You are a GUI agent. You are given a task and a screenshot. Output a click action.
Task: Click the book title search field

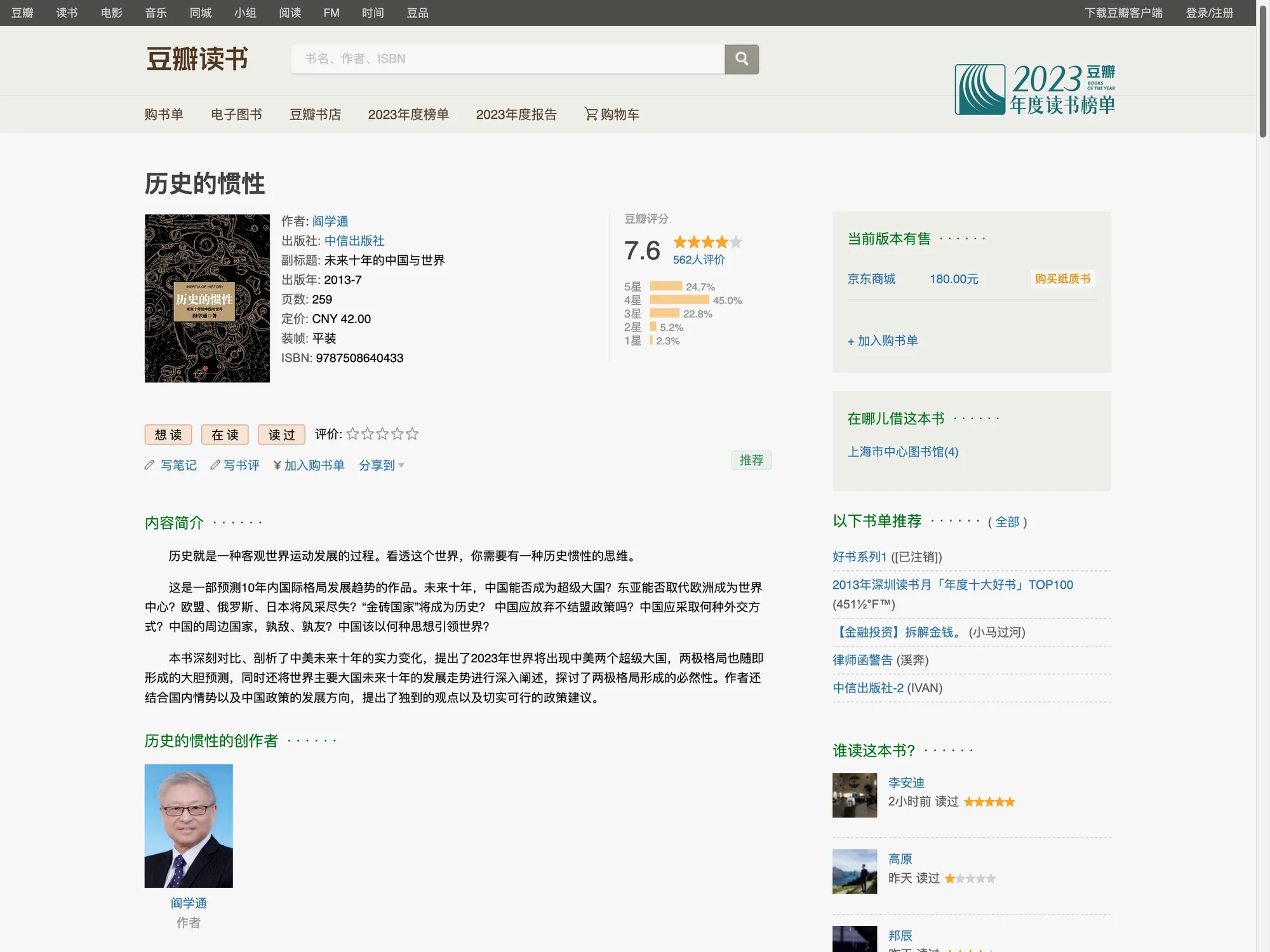(x=508, y=59)
